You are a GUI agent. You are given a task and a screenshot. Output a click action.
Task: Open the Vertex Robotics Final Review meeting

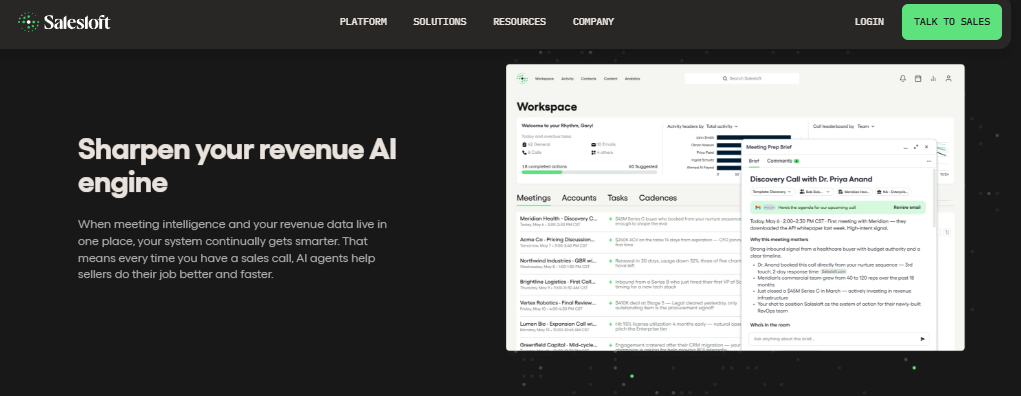point(559,303)
